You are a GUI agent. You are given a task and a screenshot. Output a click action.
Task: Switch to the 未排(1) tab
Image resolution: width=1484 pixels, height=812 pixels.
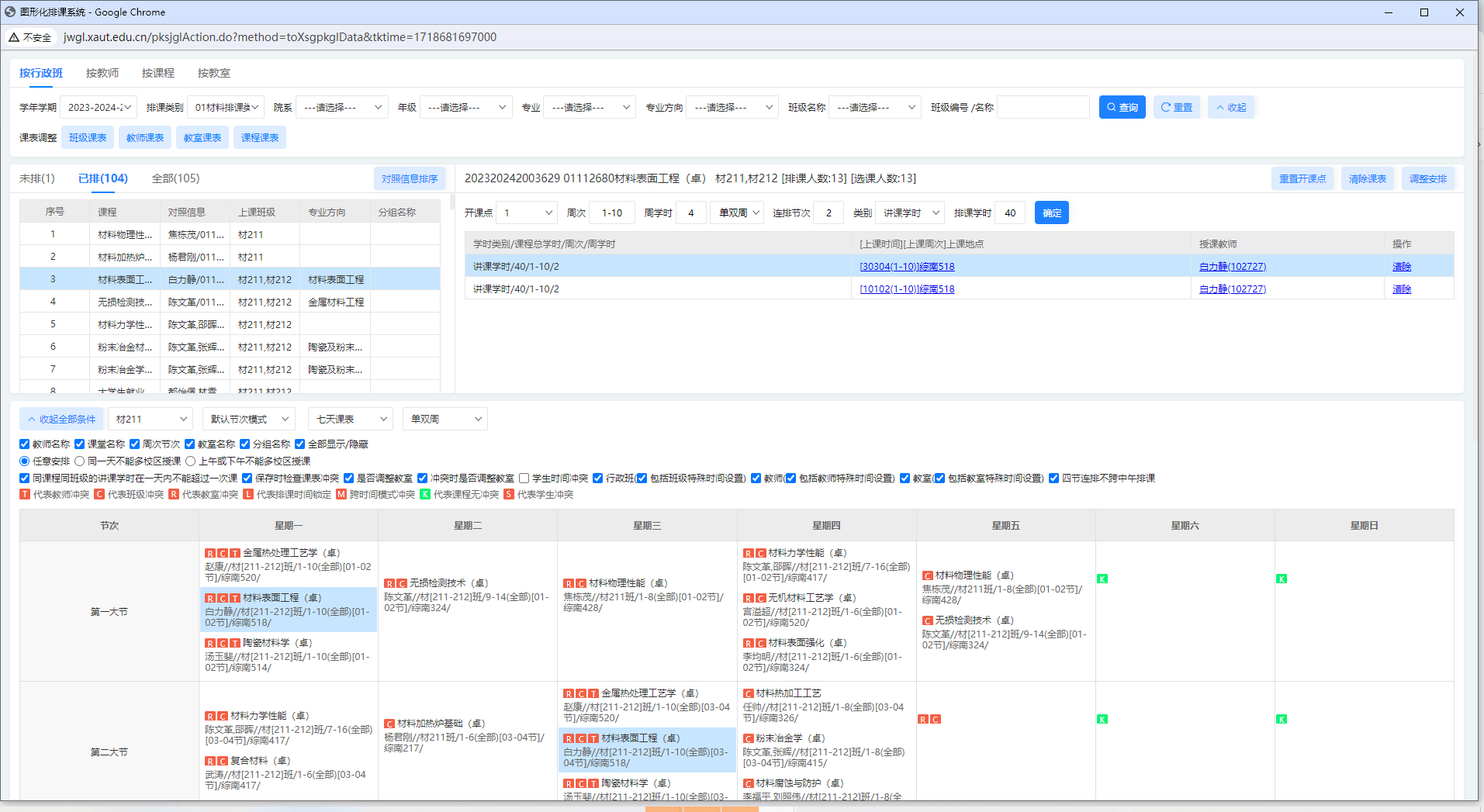(x=37, y=178)
